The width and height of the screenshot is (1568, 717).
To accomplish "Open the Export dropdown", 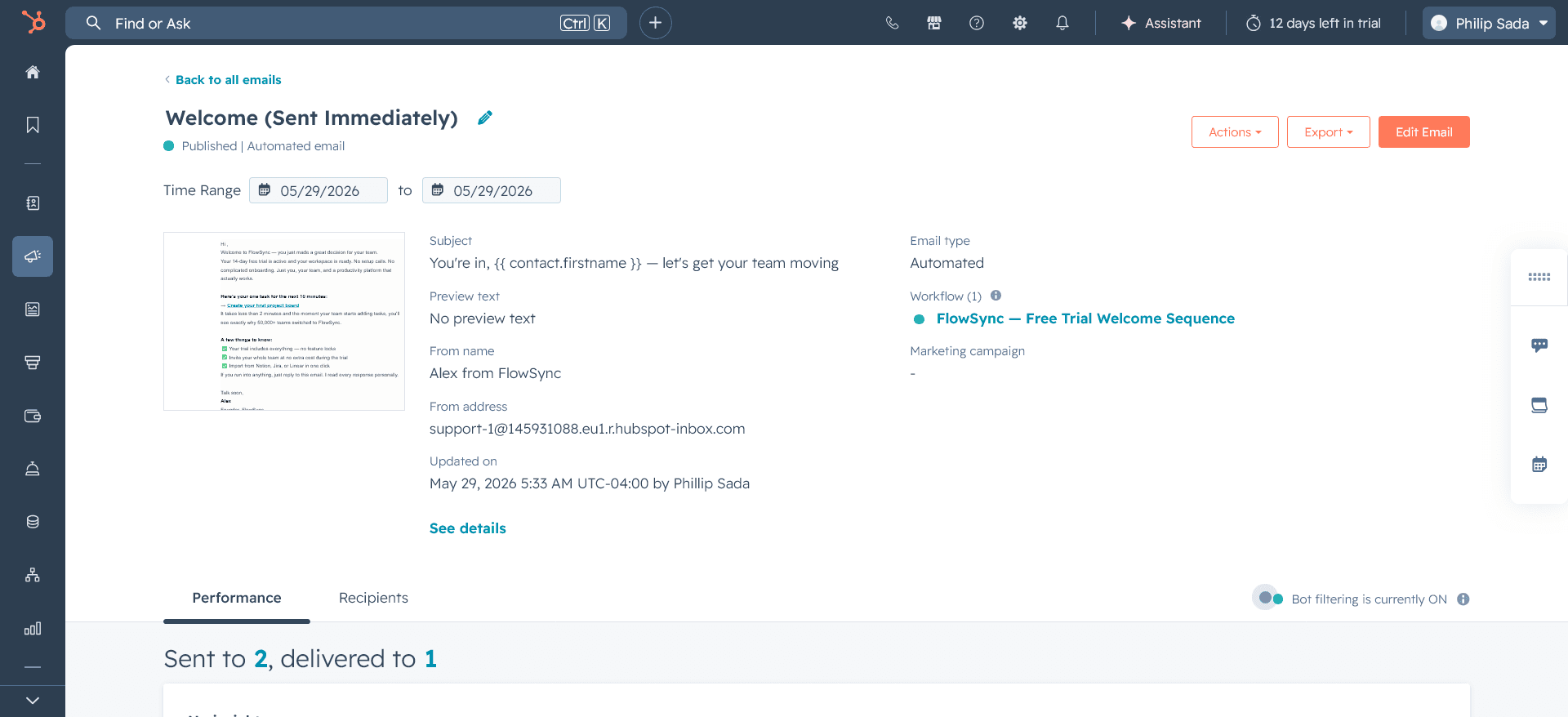I will pos(1329,132).
